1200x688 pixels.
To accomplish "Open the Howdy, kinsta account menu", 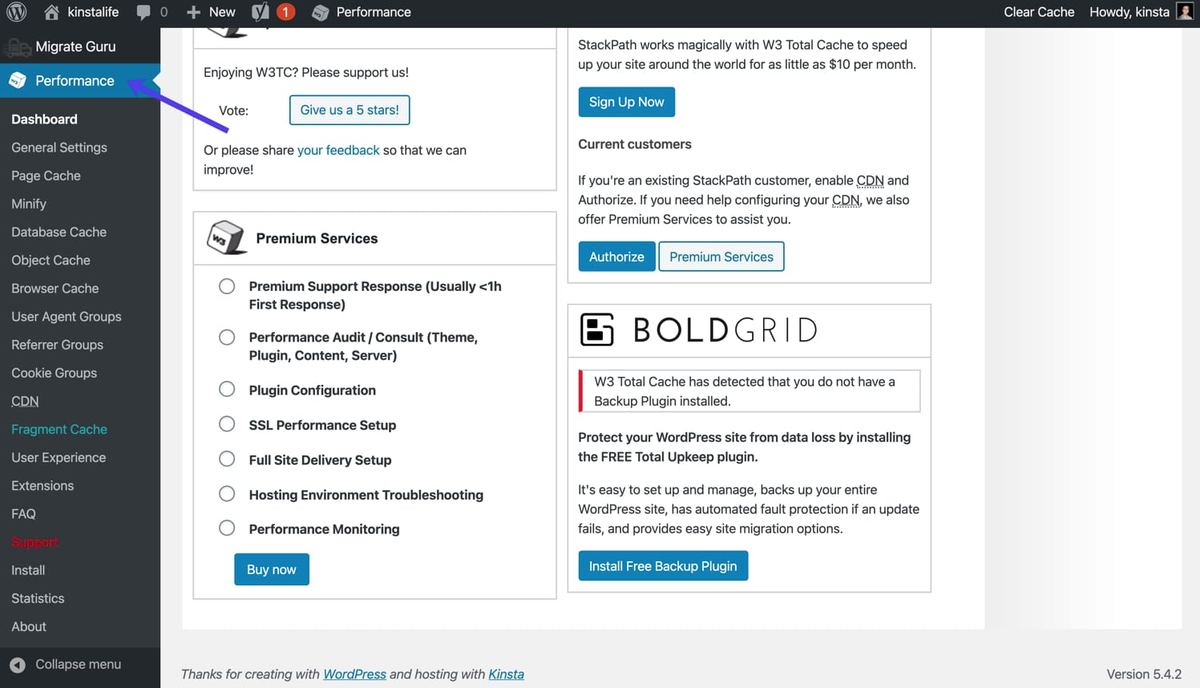I will click(x=1130, y=12).
